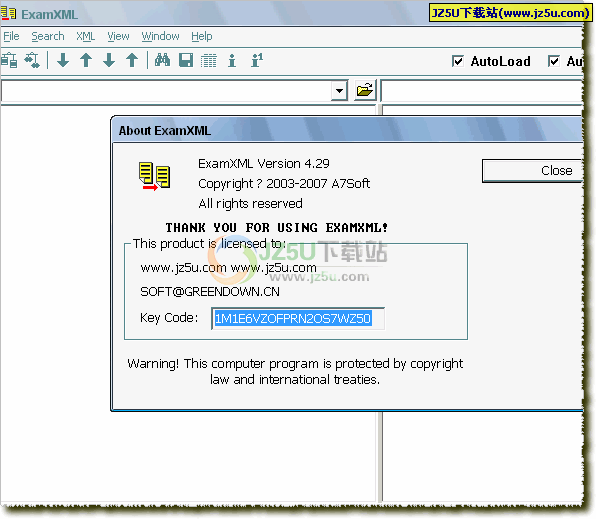Click the compare elements toolbar icon with diamonds
This screenshot has width=596, height=519.
point(32,60)
